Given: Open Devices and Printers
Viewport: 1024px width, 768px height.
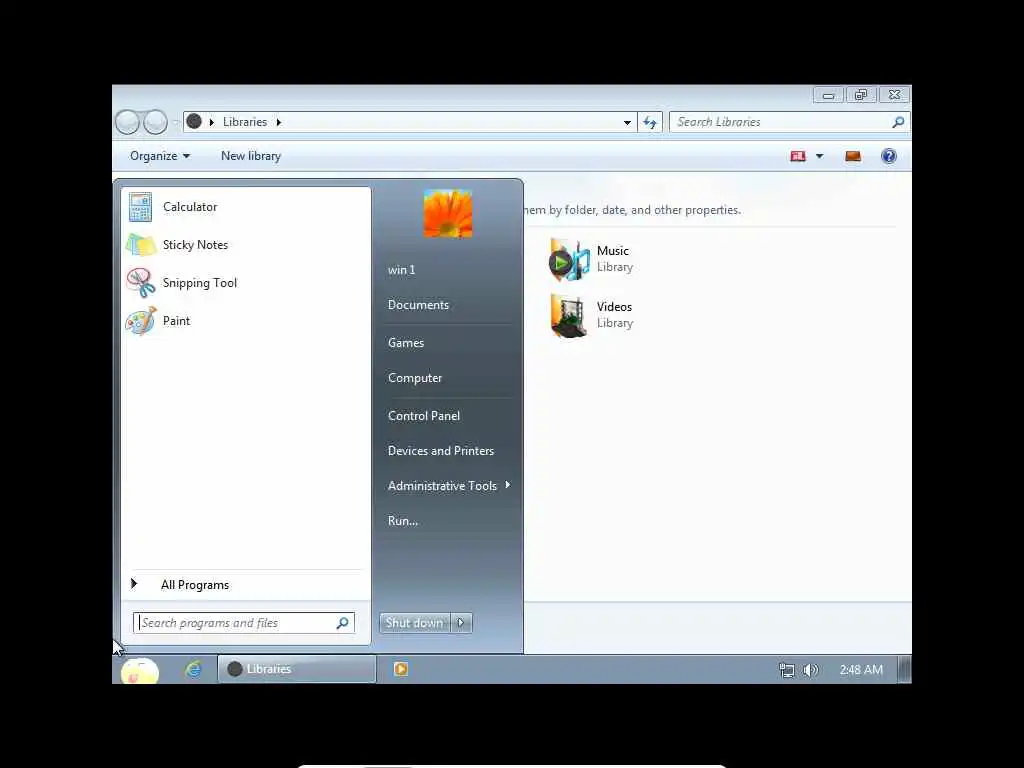Looking at the screenshot, I should (x=441, y=451).
